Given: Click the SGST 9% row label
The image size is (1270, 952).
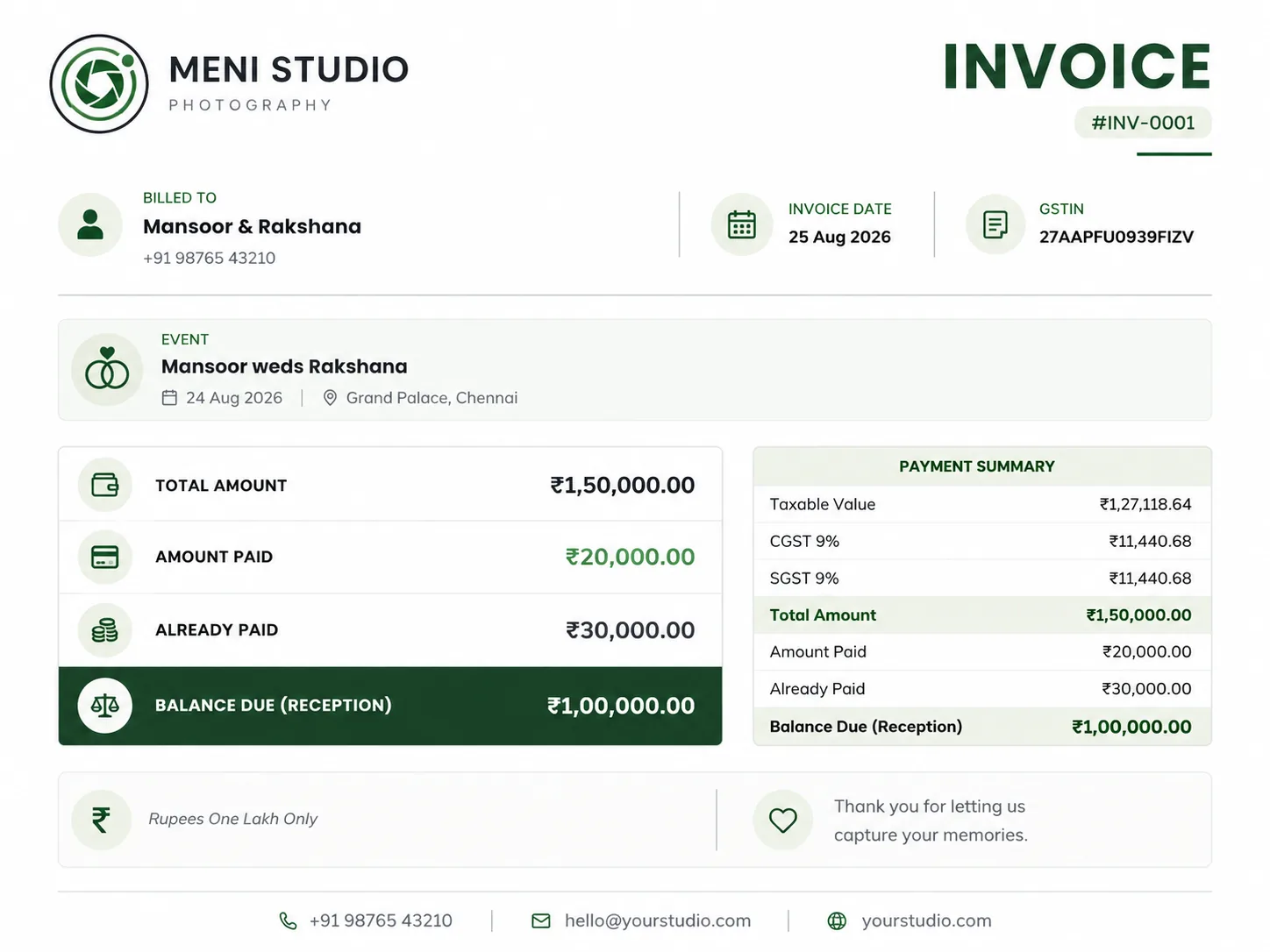Looking at the screenshot, I should coord(804,578).
